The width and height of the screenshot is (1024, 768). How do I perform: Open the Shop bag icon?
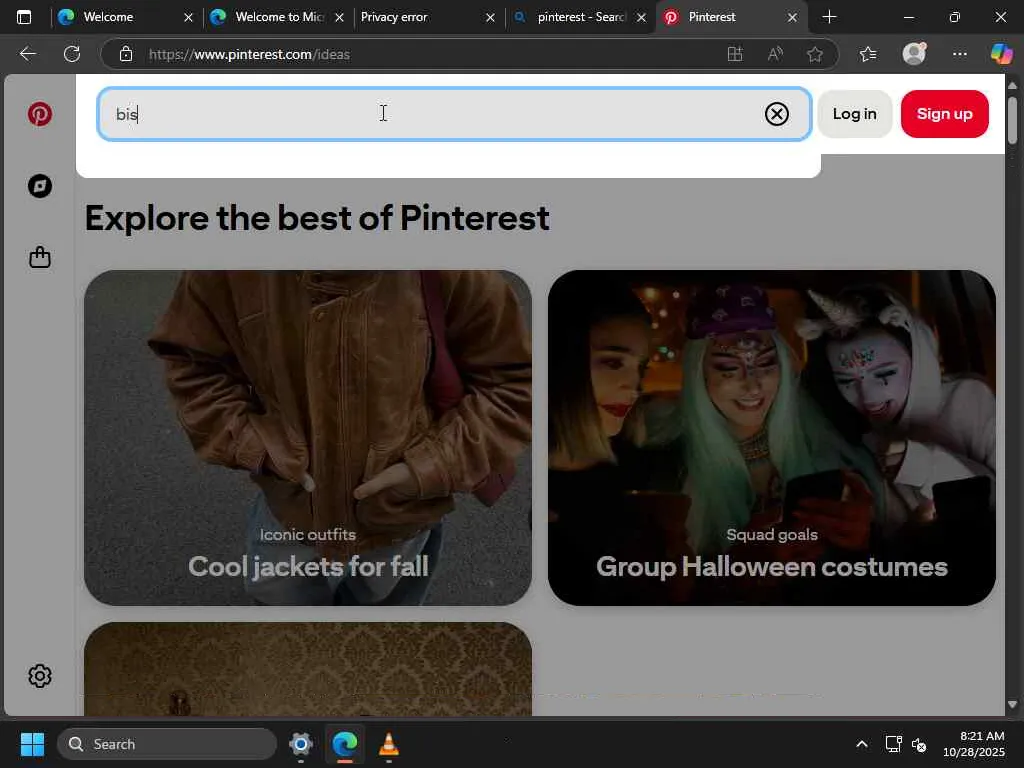pyautogui.click(x=40, y=258)
